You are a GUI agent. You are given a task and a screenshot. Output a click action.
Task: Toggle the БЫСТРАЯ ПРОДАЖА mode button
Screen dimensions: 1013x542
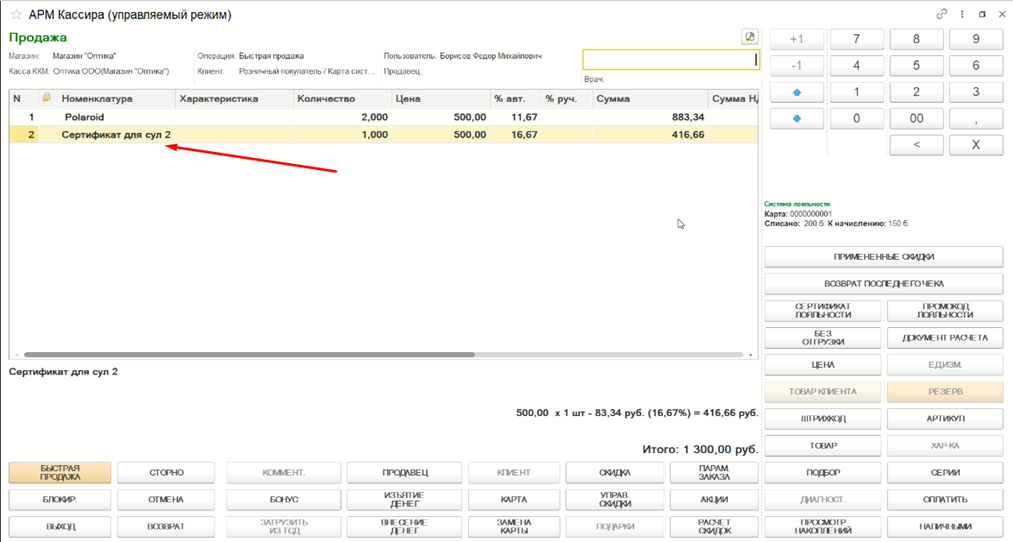click(60, 473)
